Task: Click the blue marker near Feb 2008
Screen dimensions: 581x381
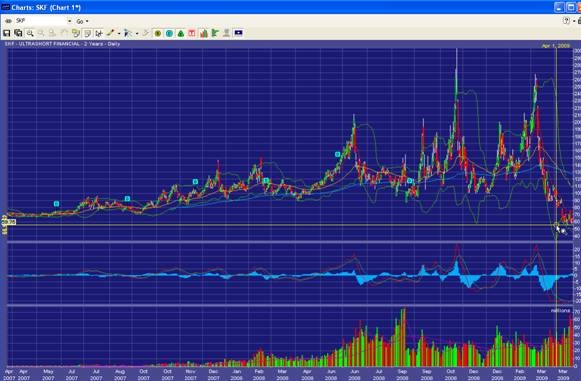Action: click(266, 181)
